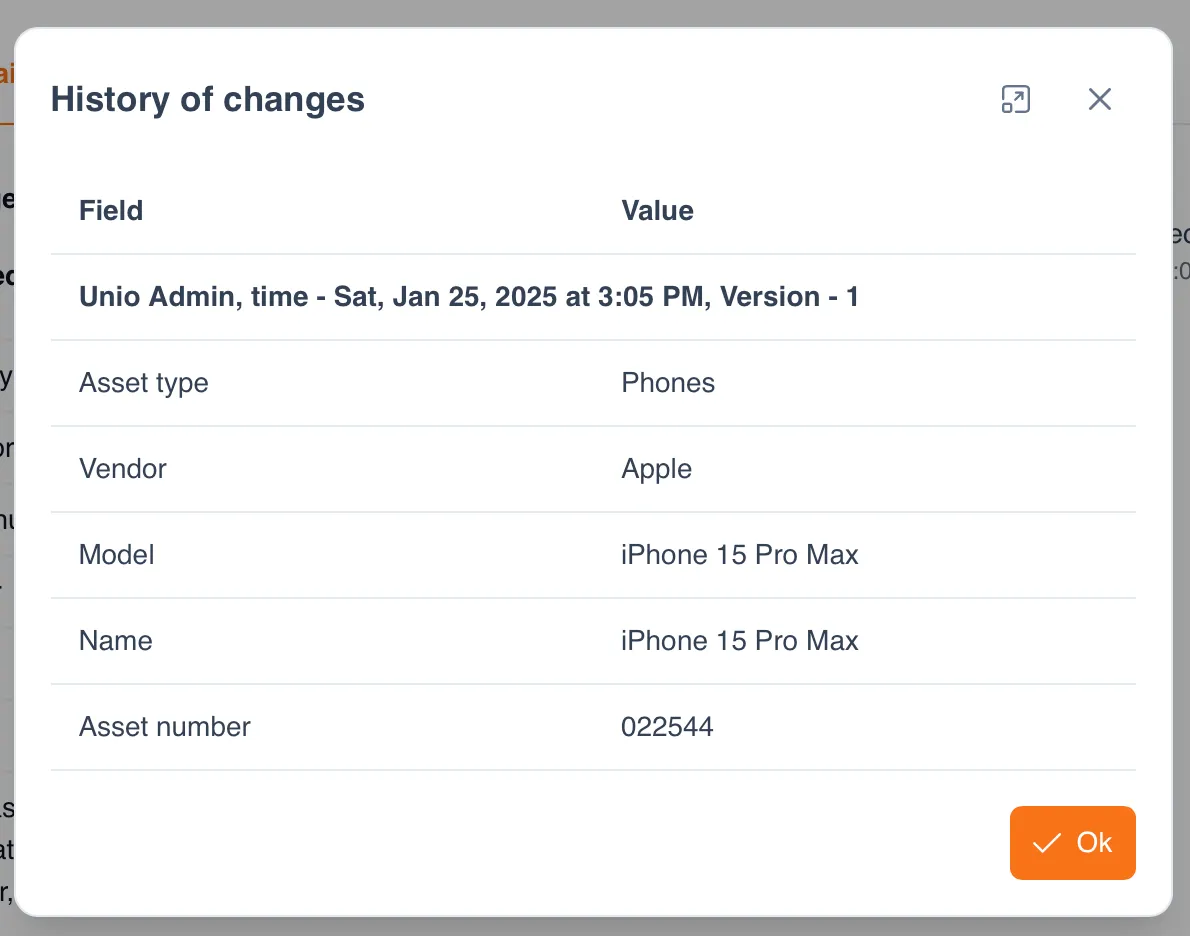1190x936 pixels.
Task: Select iPhone 15 Pro Max in Name row
Action: click(739, 641)
